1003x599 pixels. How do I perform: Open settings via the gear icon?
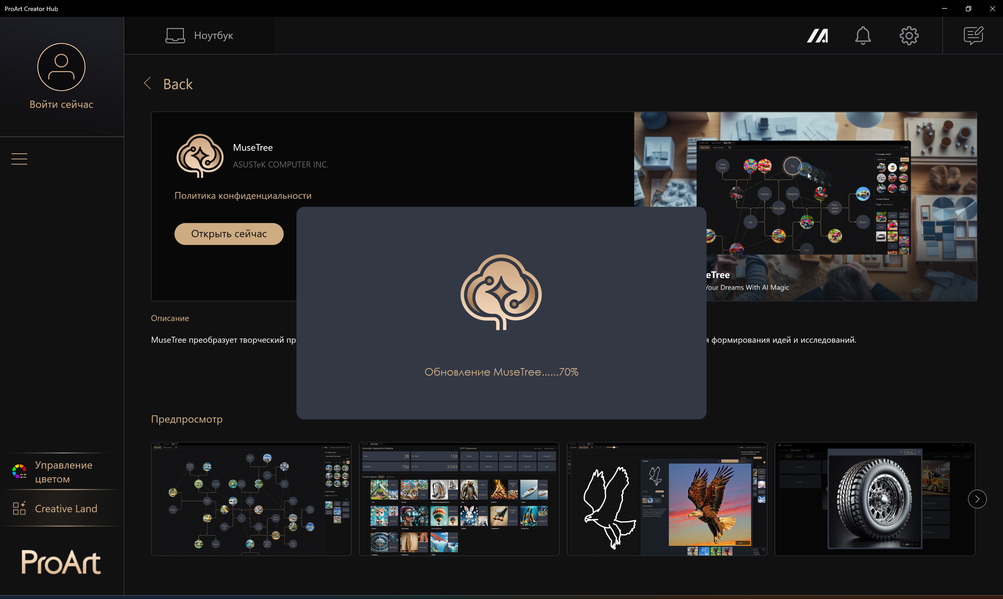click(909, 35)
